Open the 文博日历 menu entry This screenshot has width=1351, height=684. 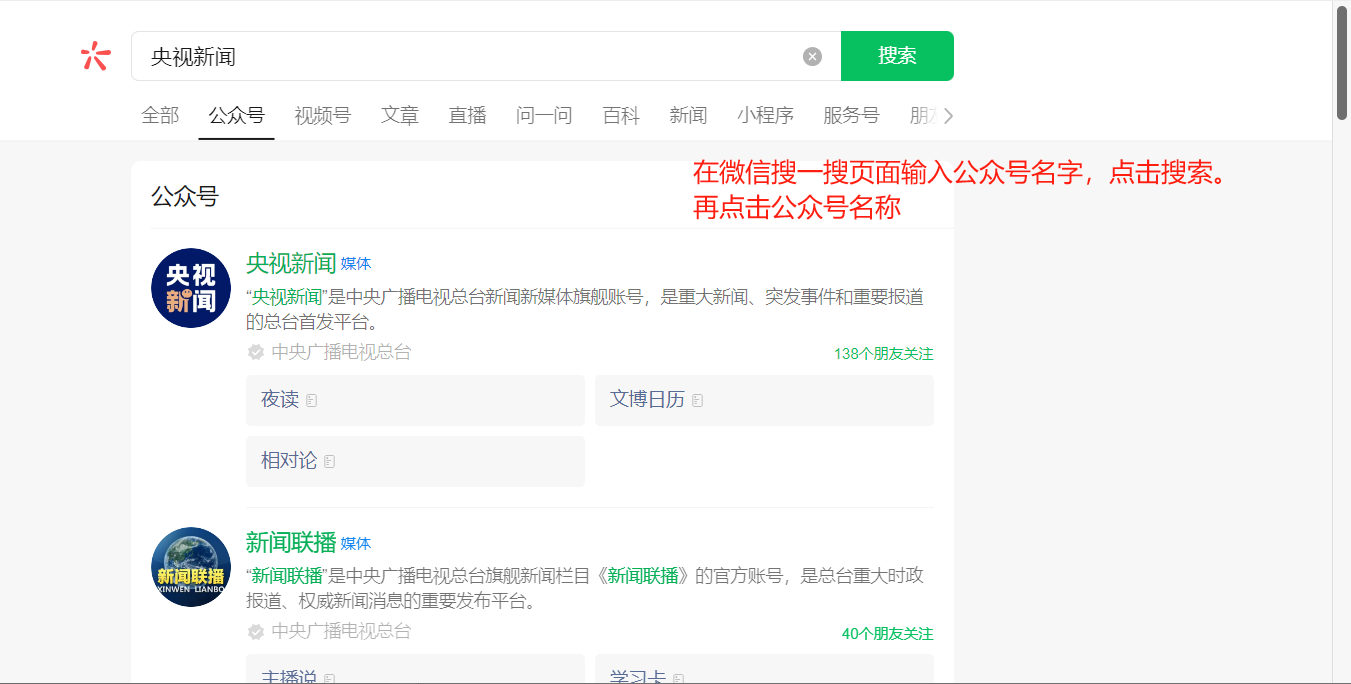tap(647, 400)
